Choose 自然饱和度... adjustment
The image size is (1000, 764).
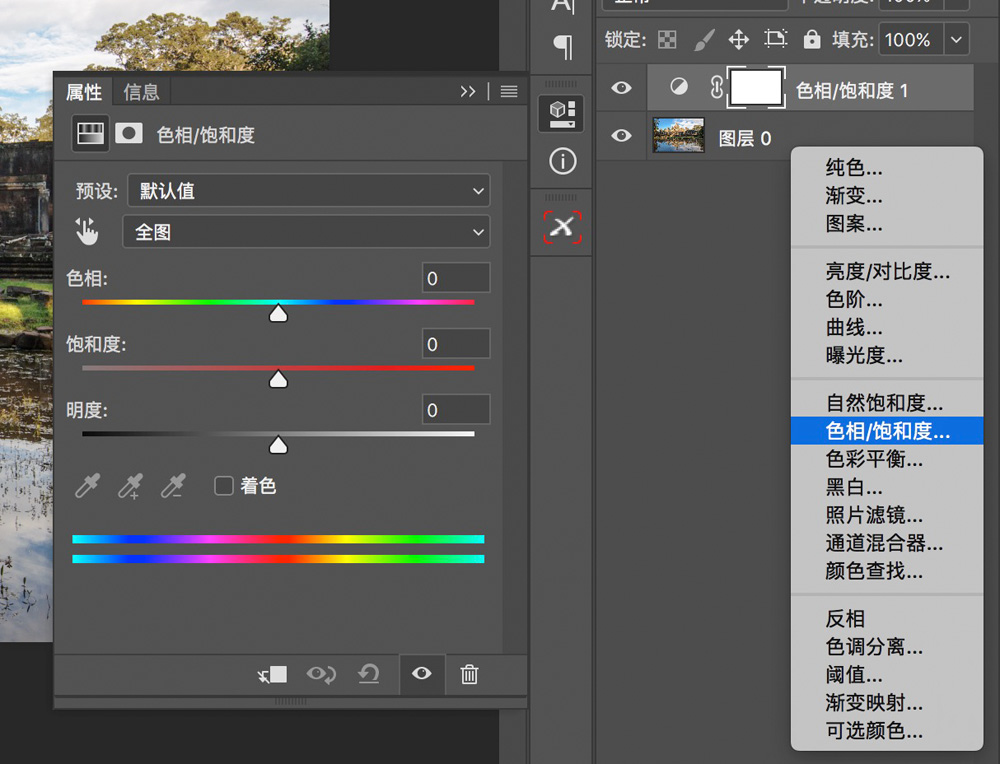(886, 403)
